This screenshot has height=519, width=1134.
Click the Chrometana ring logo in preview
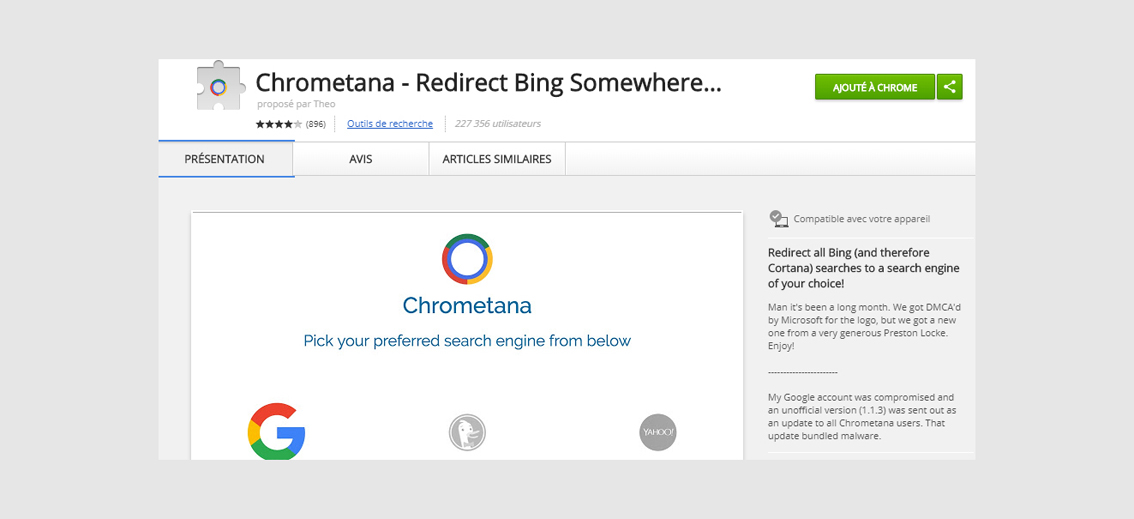coord(467,259)
